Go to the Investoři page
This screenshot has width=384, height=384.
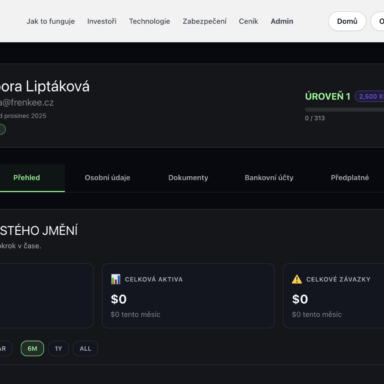pos(102,21)
